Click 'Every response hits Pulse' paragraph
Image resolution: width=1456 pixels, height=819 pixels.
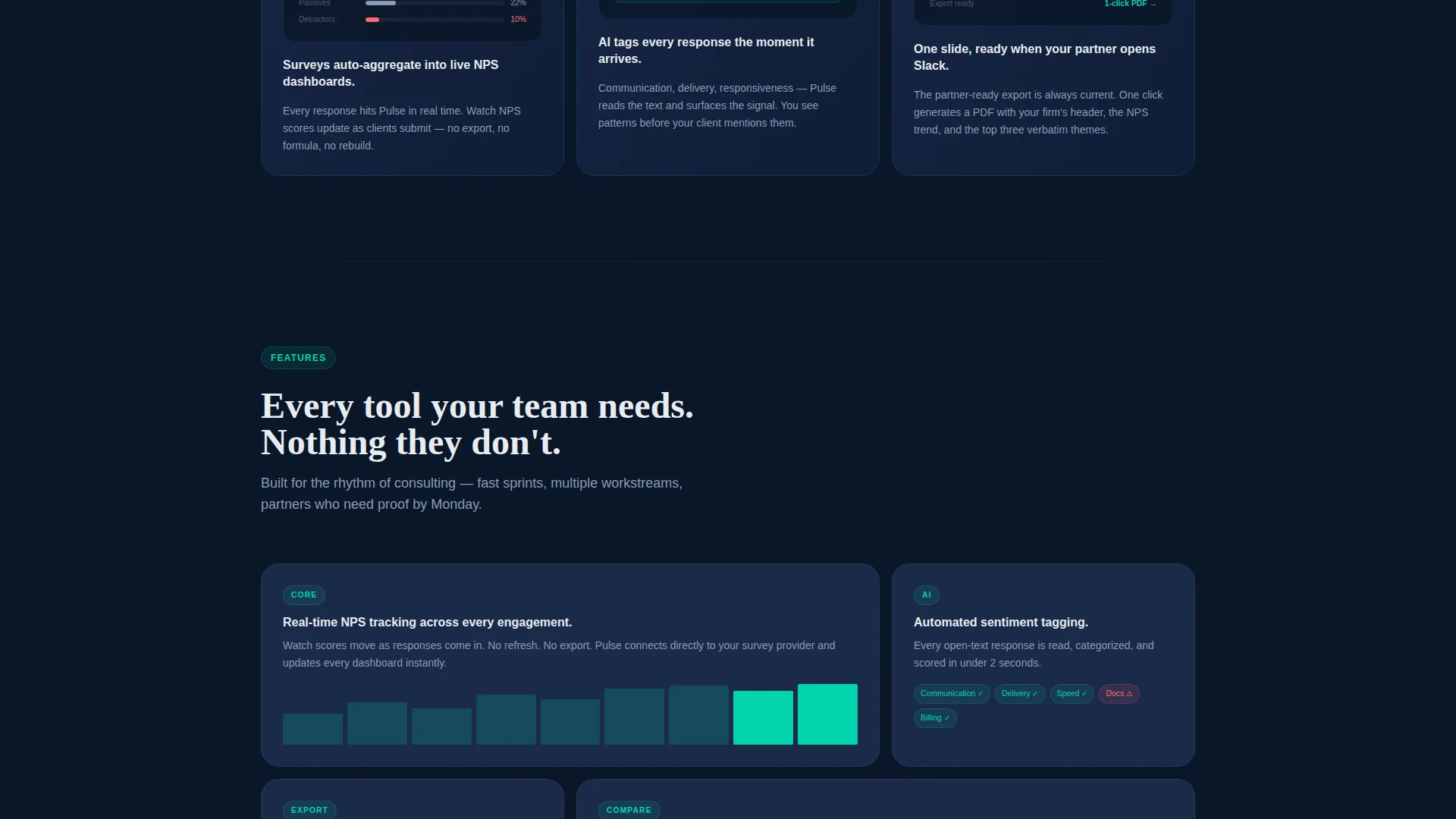tap(402, 128)
